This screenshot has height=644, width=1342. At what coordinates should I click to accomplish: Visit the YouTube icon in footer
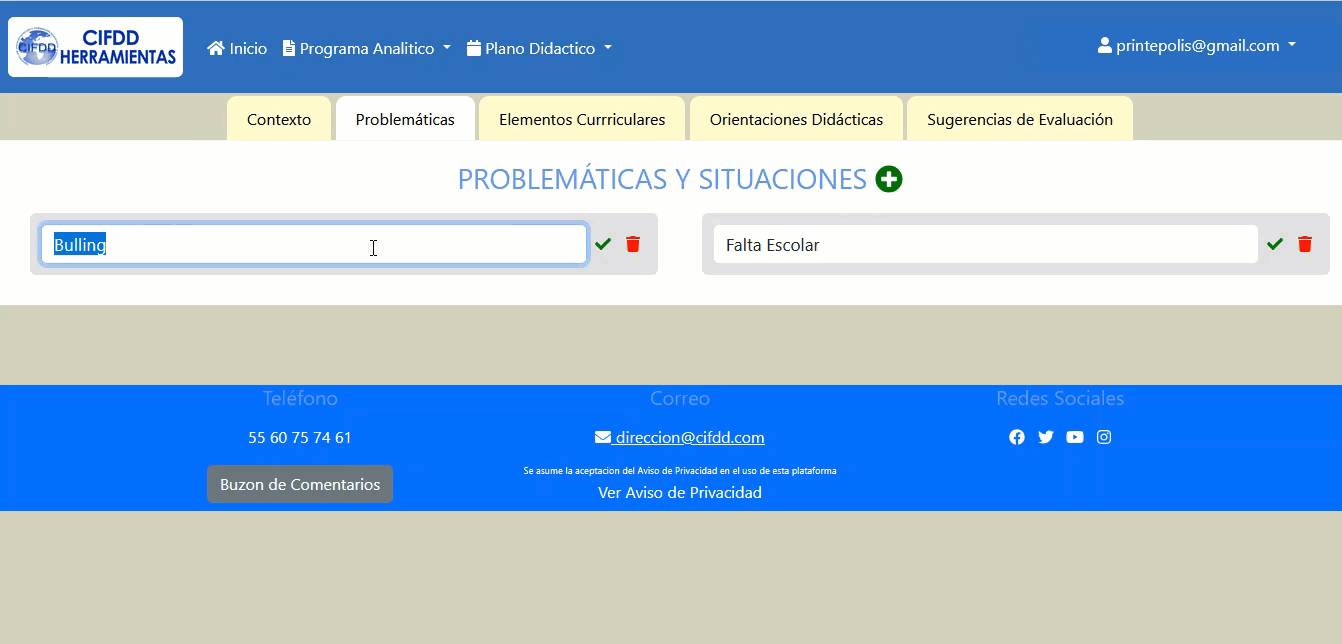point(1075,437)
